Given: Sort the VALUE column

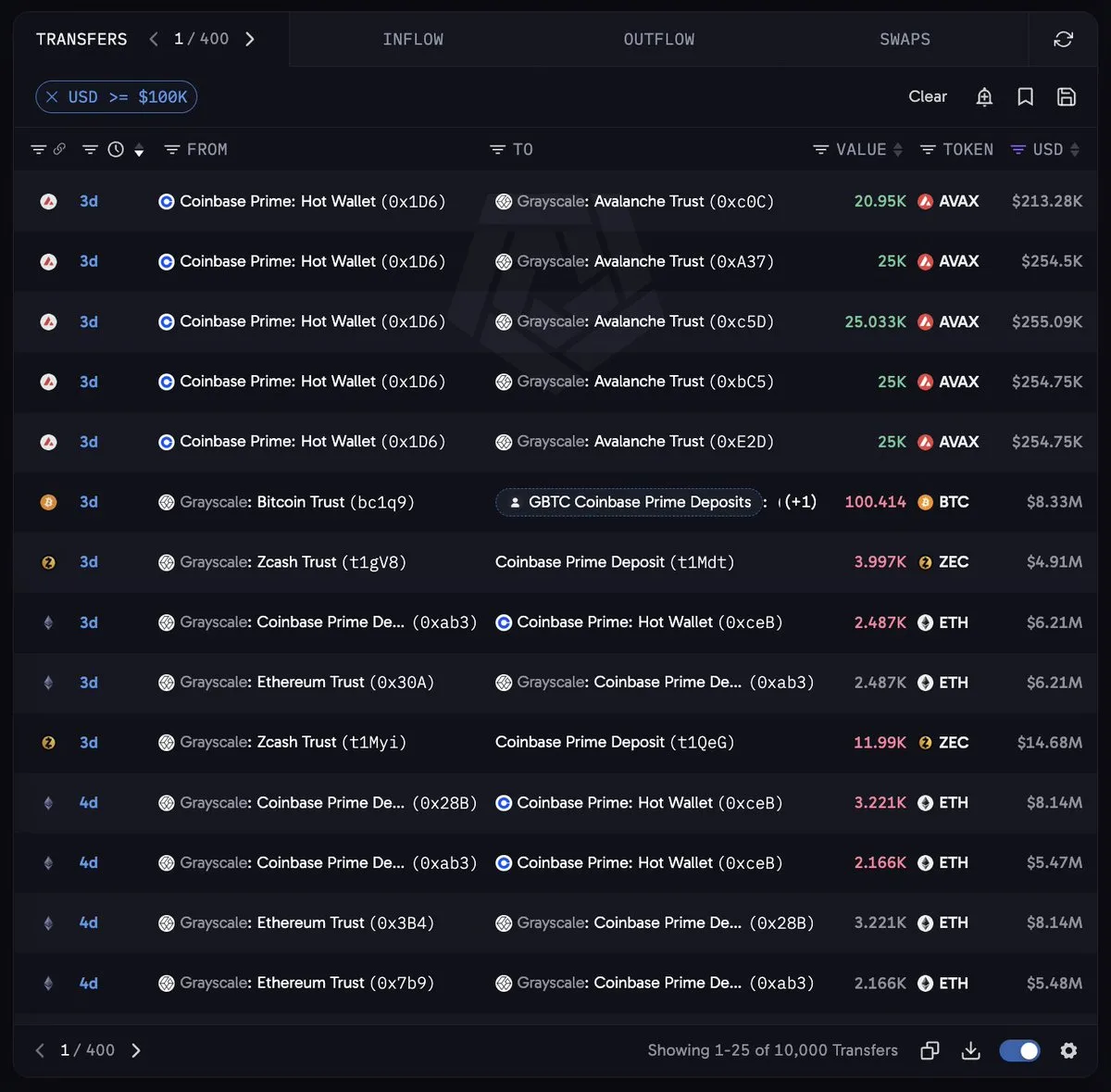Looking at the screenshot, I should click(897, 150).
